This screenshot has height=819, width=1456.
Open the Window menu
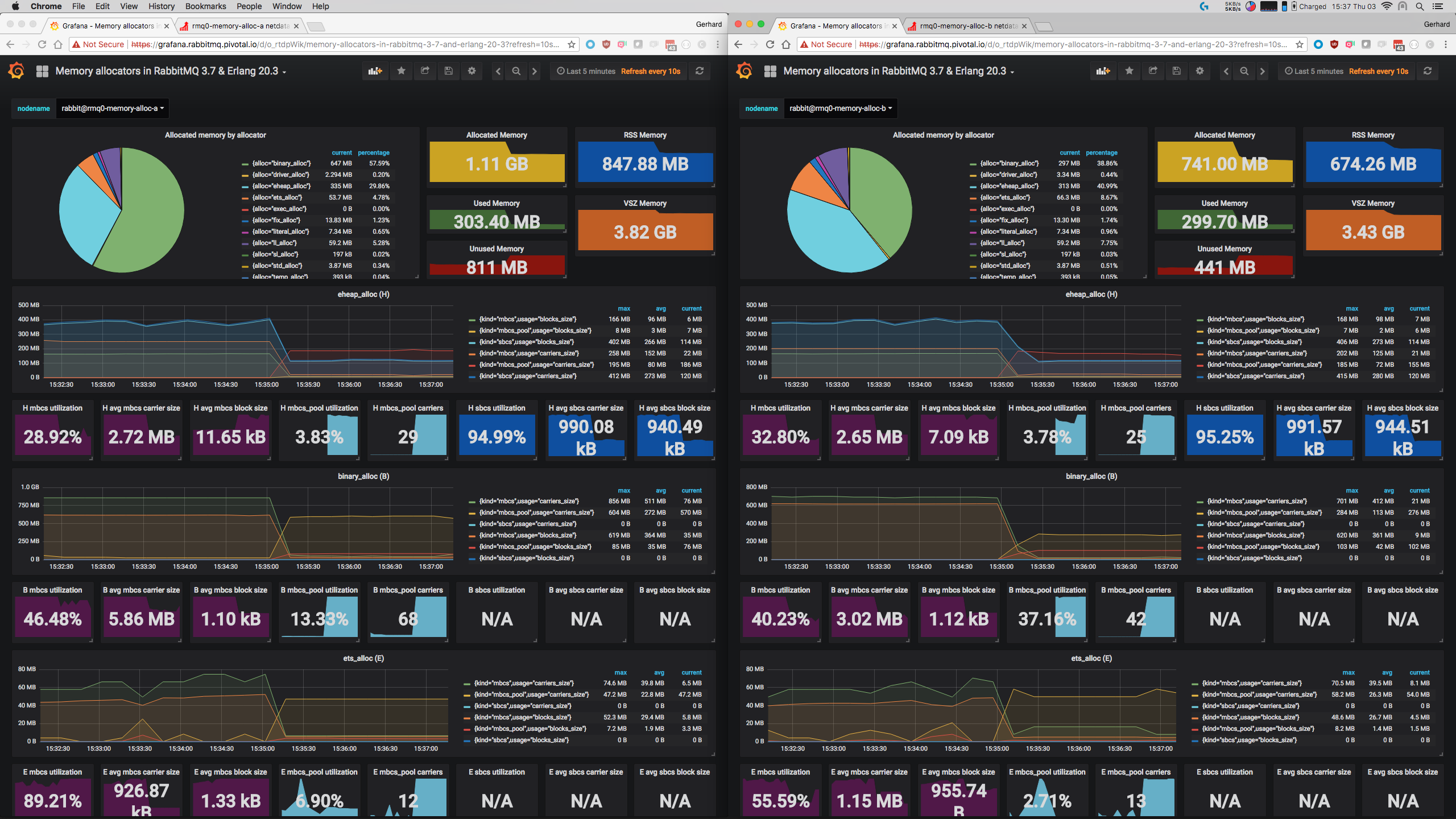[287, 6]
